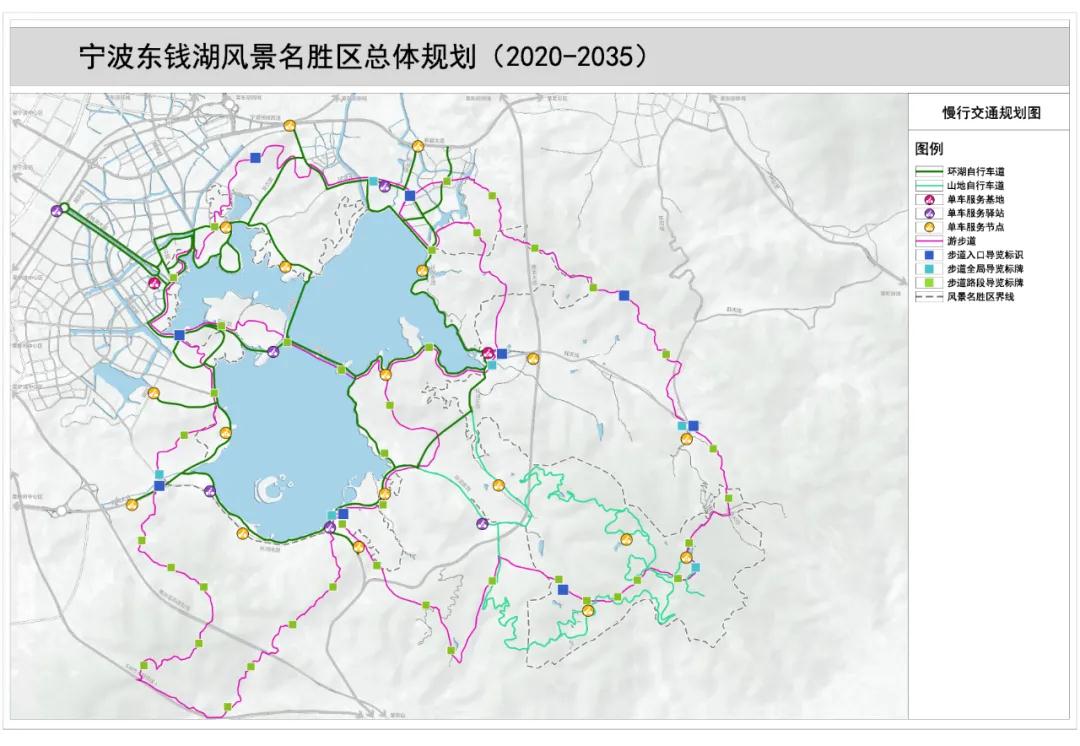
Task: Click the 图例 legend heading
Action: coord(928,148)
